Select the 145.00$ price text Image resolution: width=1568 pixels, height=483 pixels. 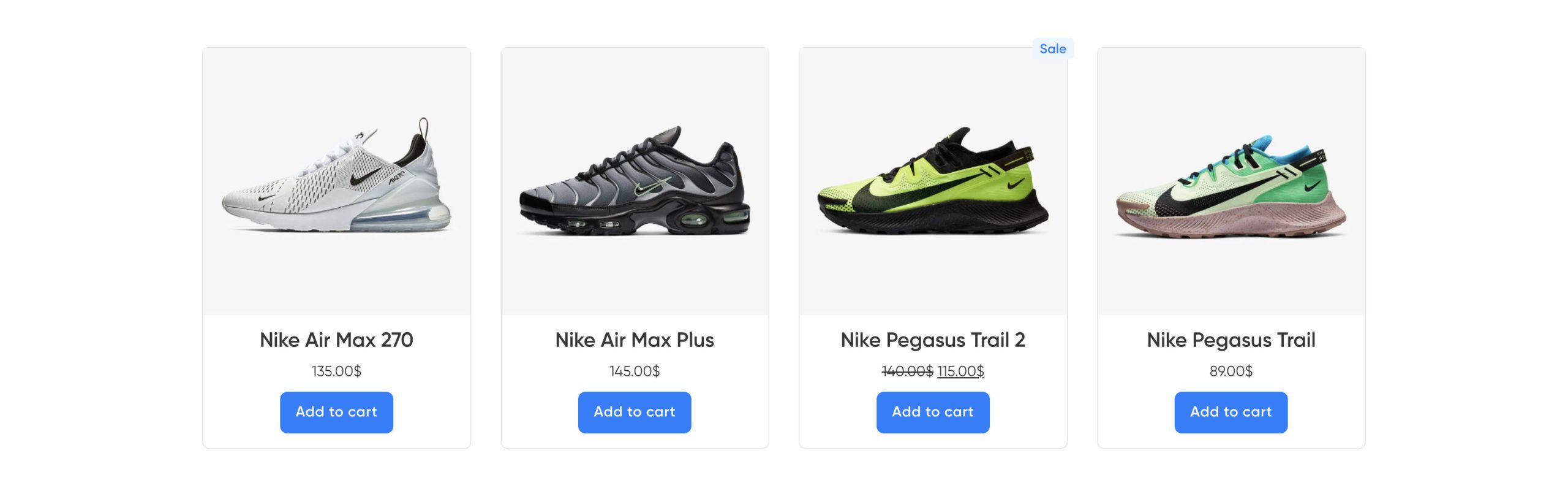pos(635,371)
